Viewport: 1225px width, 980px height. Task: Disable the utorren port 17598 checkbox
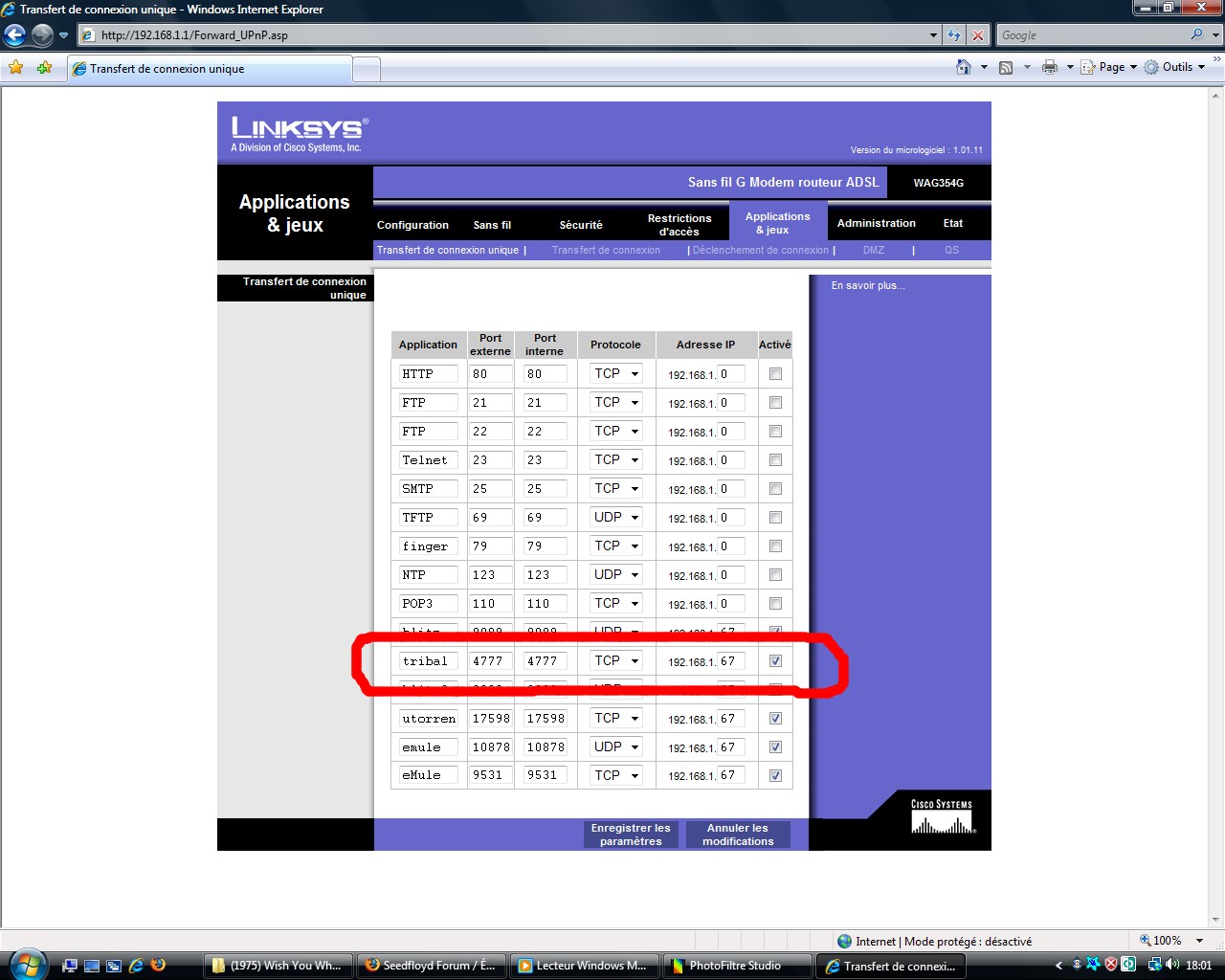pyautogui.click(x=775, y=719)
